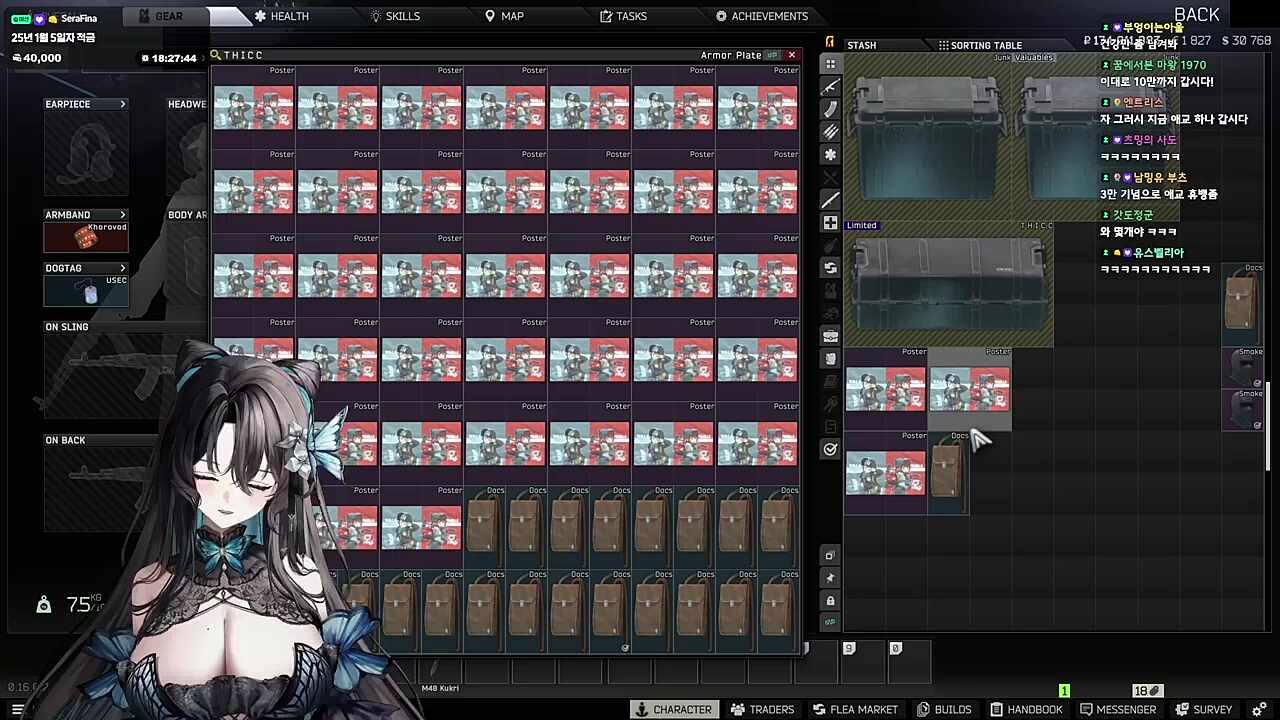Open the MAP tab

[504, 16]
